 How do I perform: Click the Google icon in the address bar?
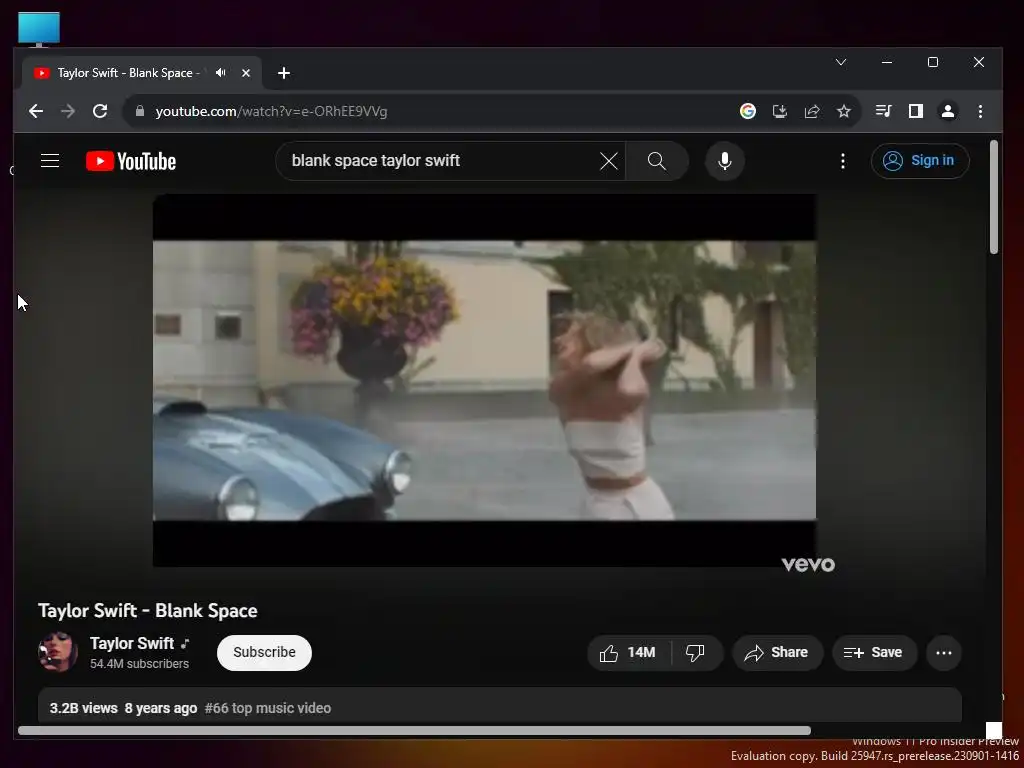[748, 111]
